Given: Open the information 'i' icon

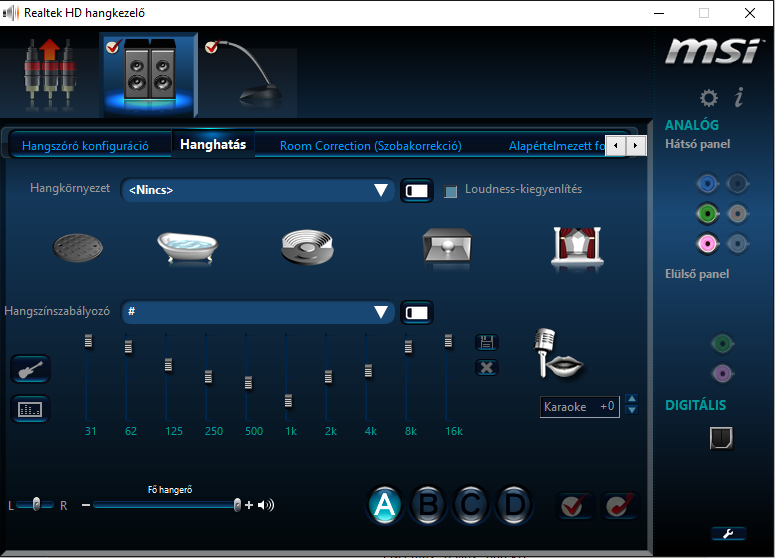Looking at the screenshot, I should (739, 97).
